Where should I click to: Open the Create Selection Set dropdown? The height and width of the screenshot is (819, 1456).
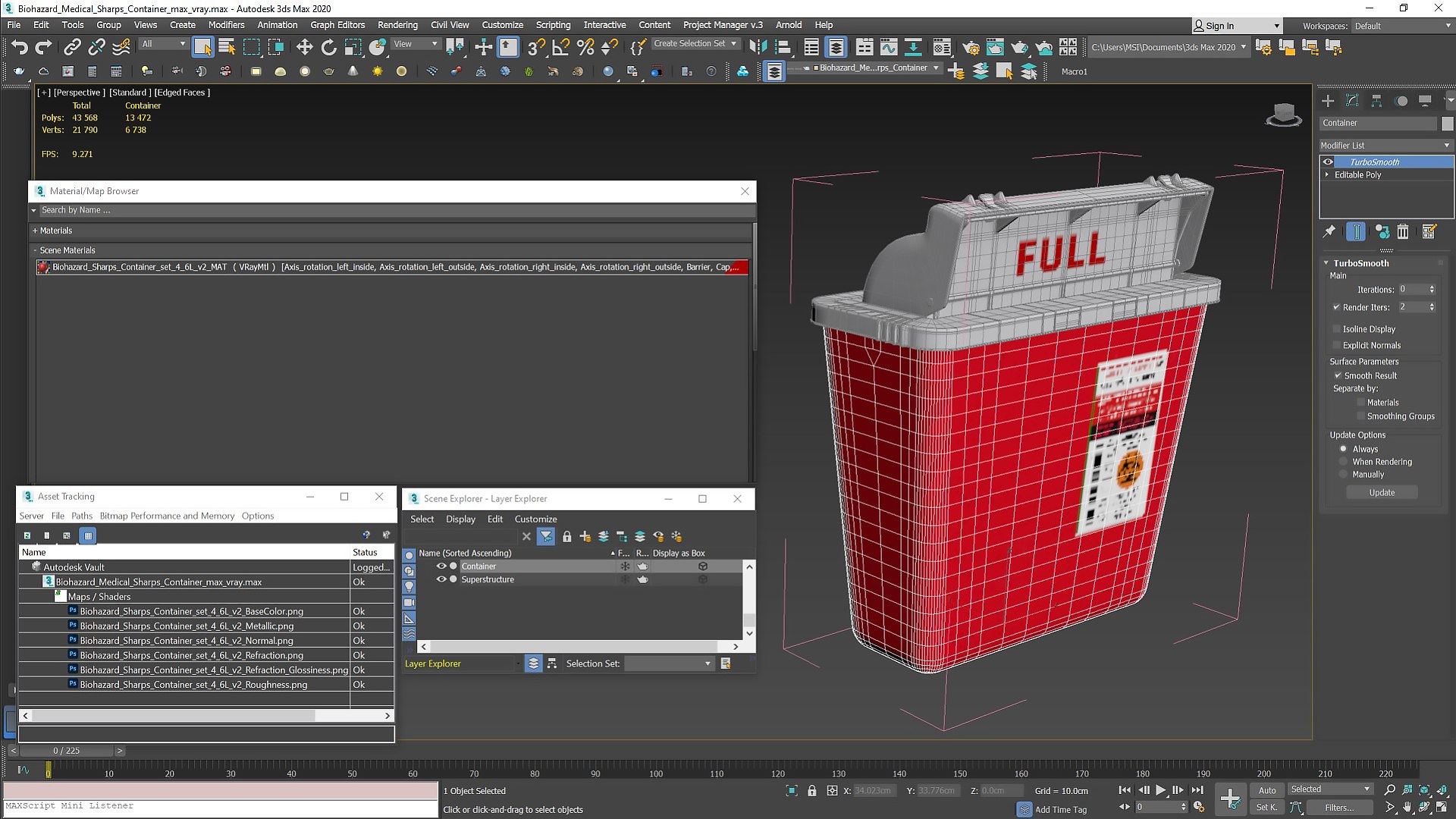pyautogui.click(x=734, y=44)
